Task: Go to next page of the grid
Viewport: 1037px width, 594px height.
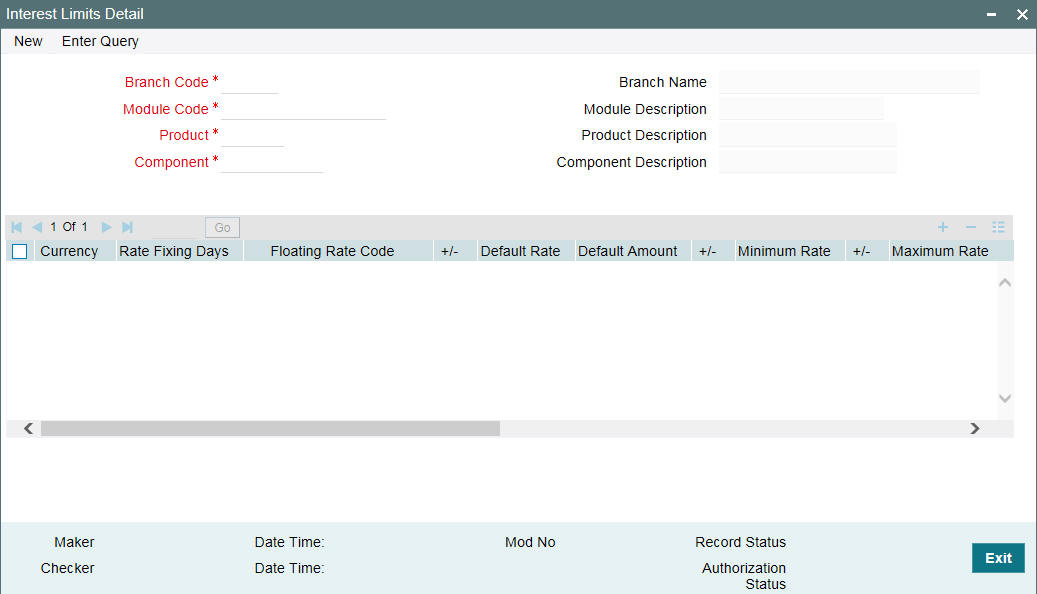Action: click(106, 227)
